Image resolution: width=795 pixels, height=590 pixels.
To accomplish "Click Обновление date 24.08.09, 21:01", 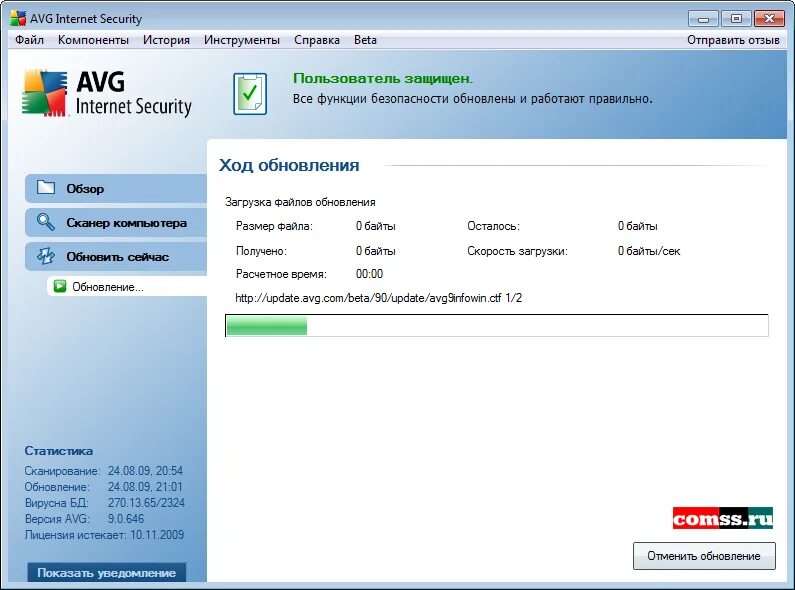I will (145, 487).
